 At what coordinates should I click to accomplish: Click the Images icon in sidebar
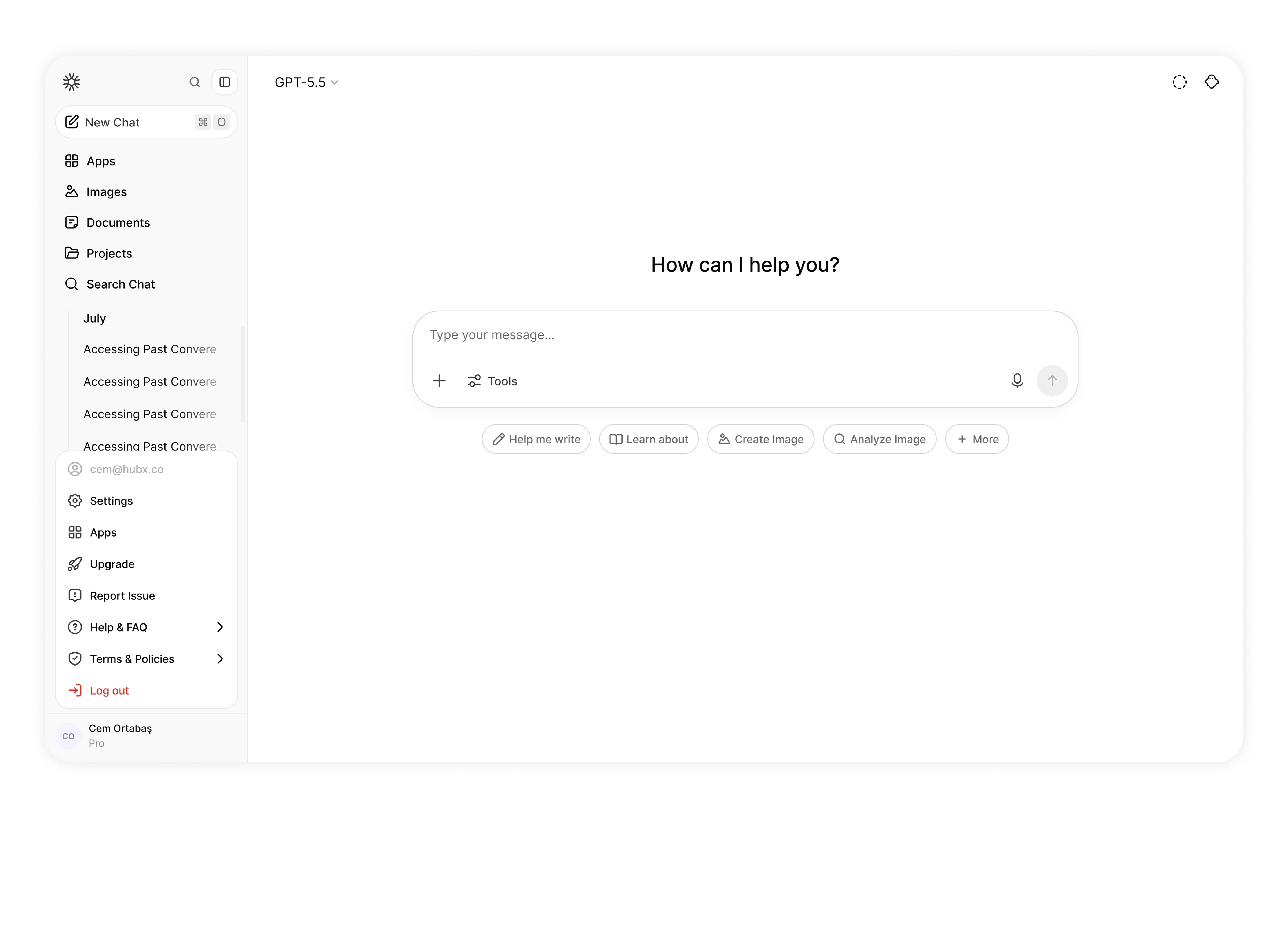72,191
